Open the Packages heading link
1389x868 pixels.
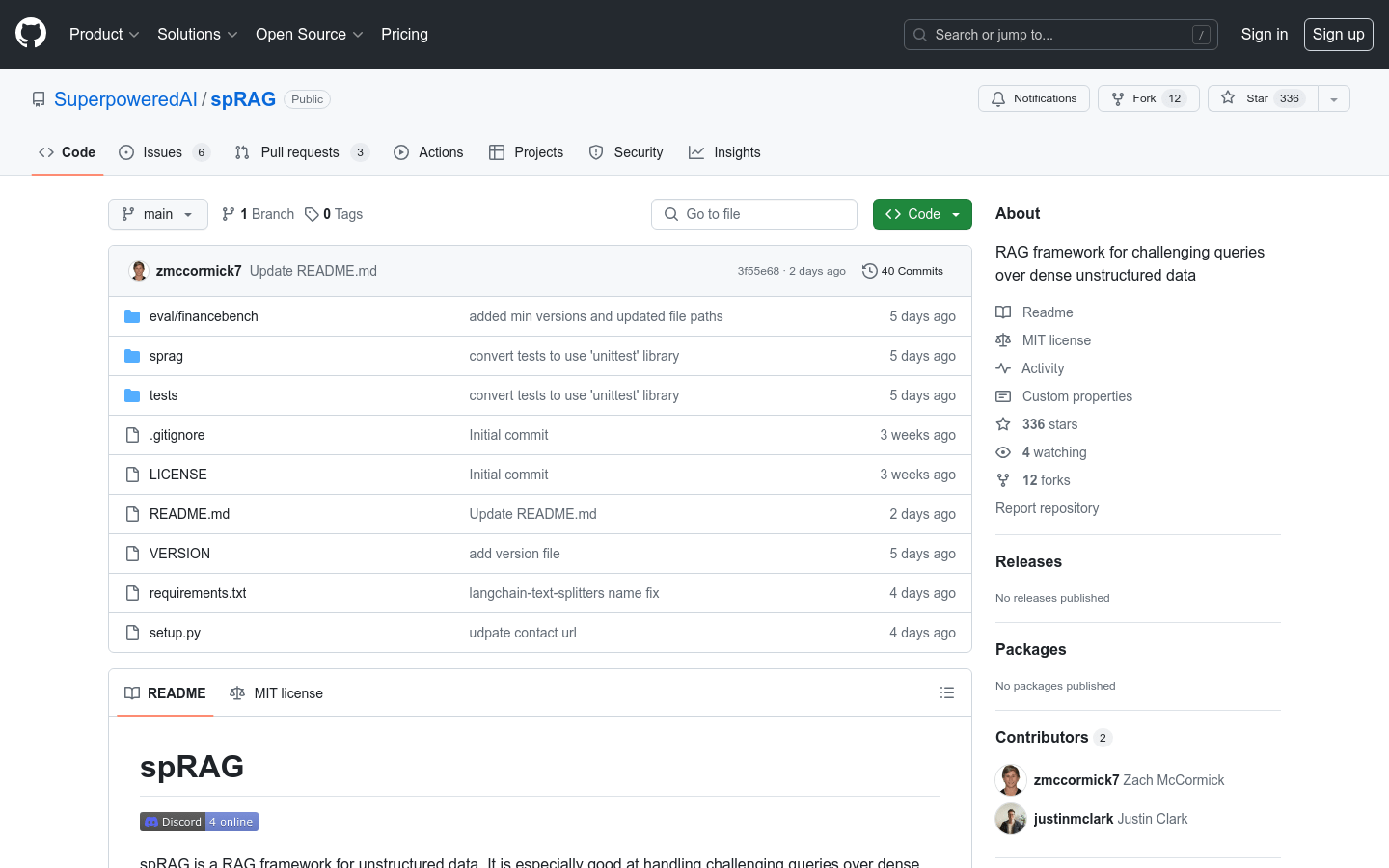1030,649
